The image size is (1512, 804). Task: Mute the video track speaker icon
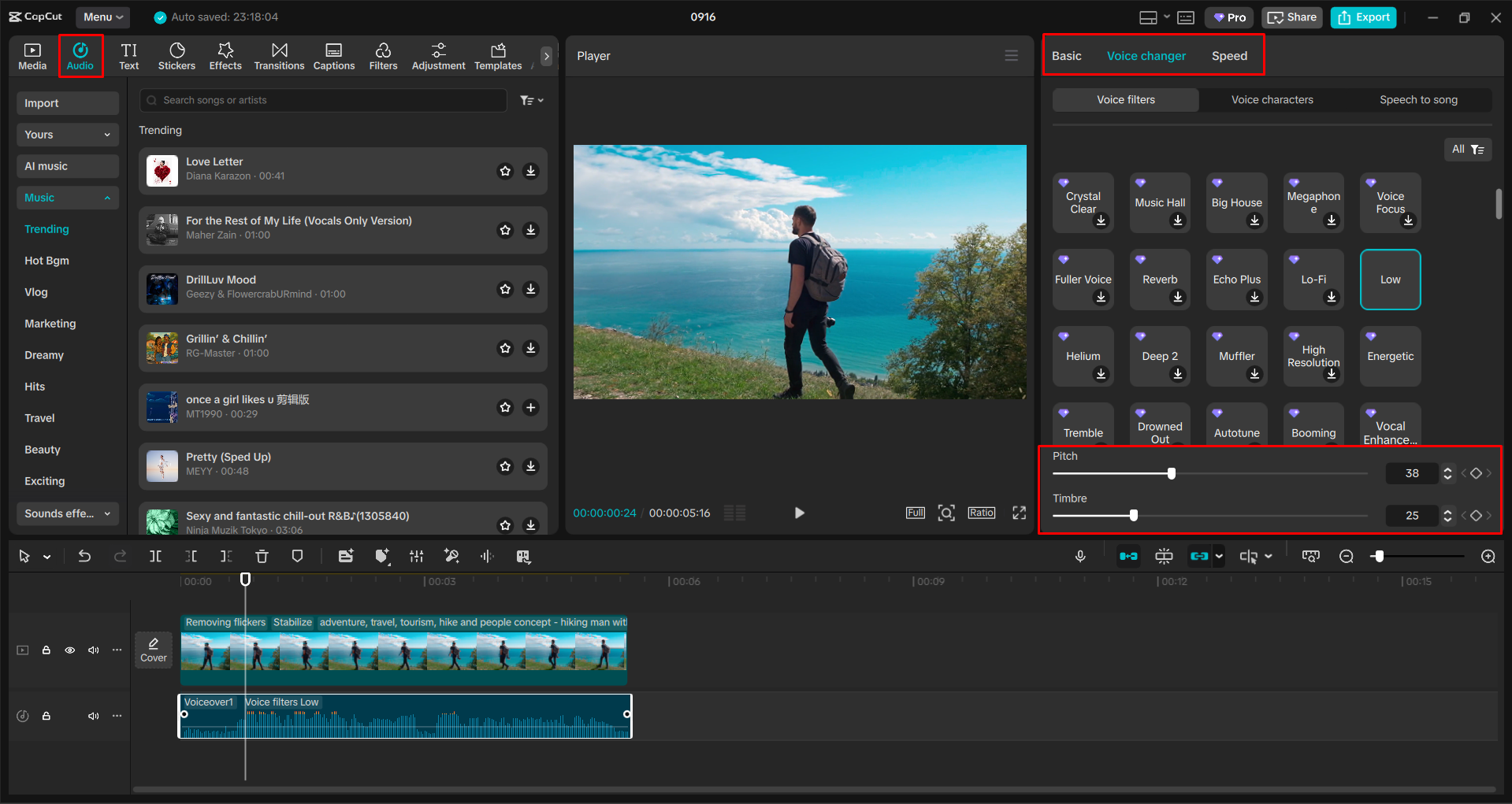tap(94, 650)
